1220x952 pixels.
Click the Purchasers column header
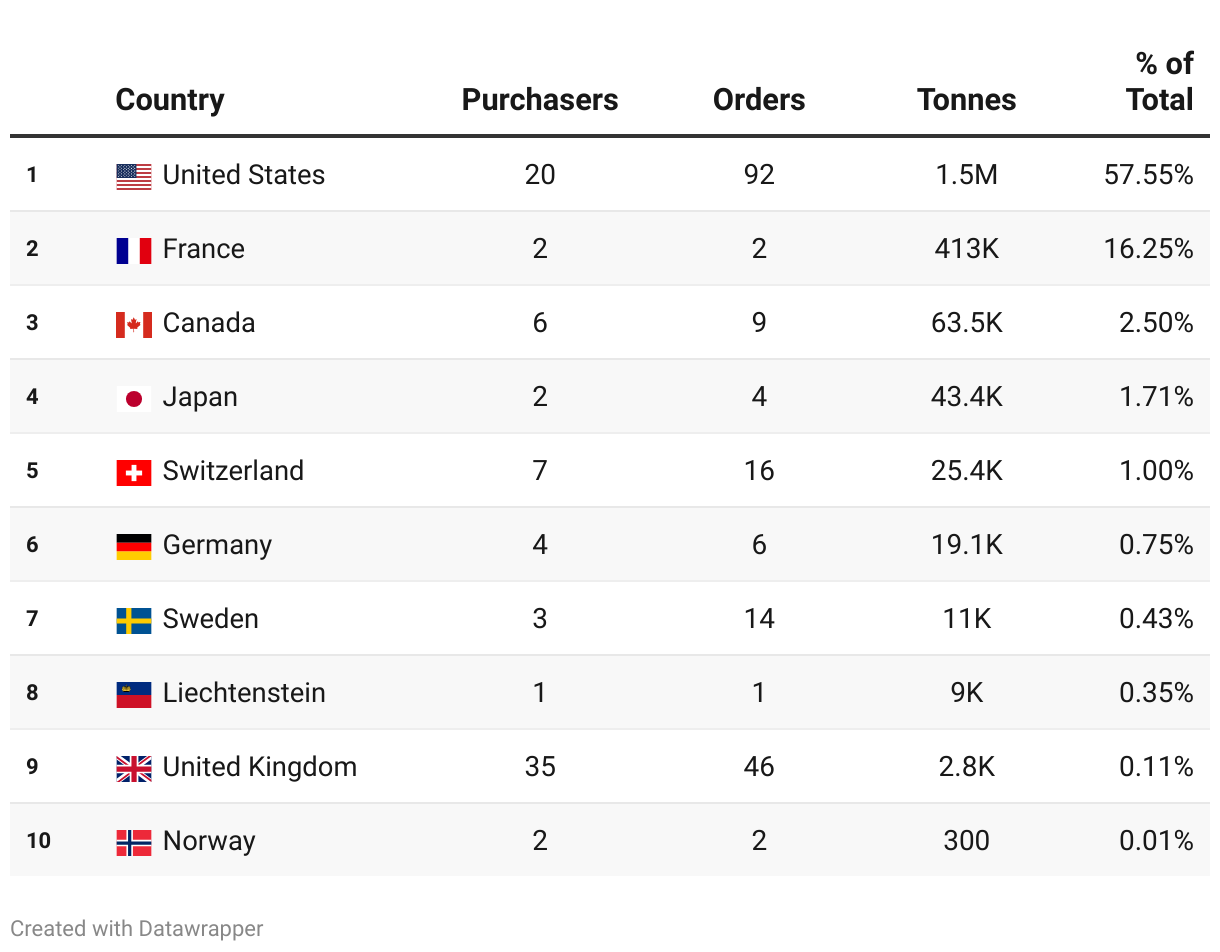point(540,100)
